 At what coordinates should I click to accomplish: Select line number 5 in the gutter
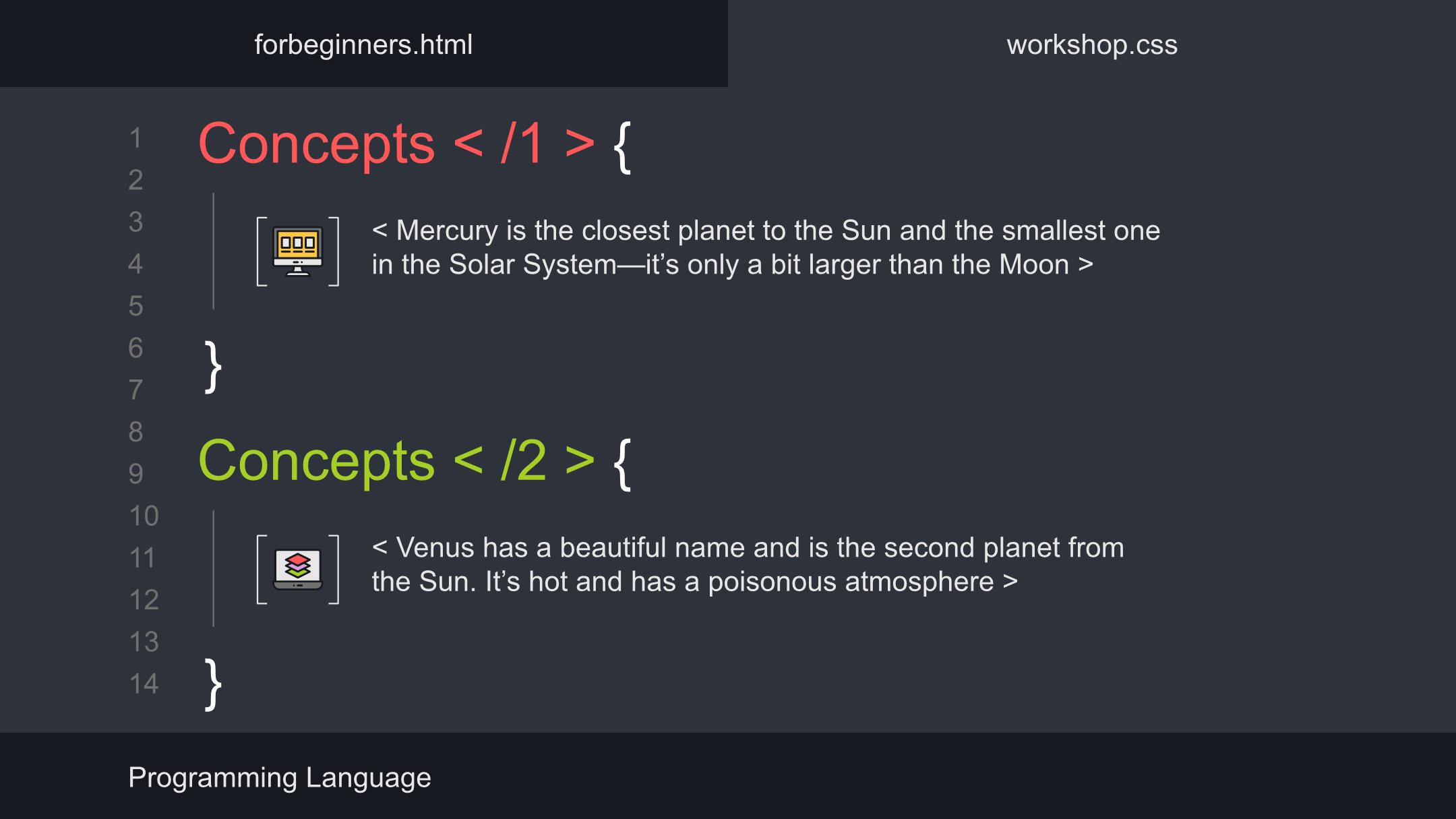point(135,306)
